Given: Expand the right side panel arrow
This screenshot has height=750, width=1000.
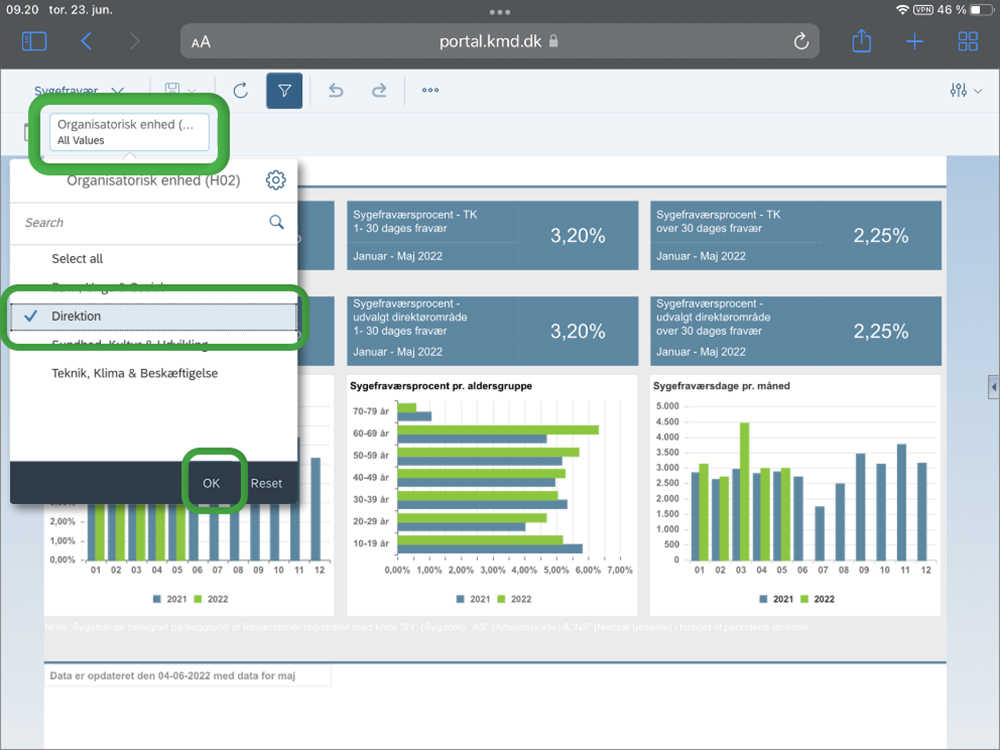Looking at the screenshot, I should point(992,387).
